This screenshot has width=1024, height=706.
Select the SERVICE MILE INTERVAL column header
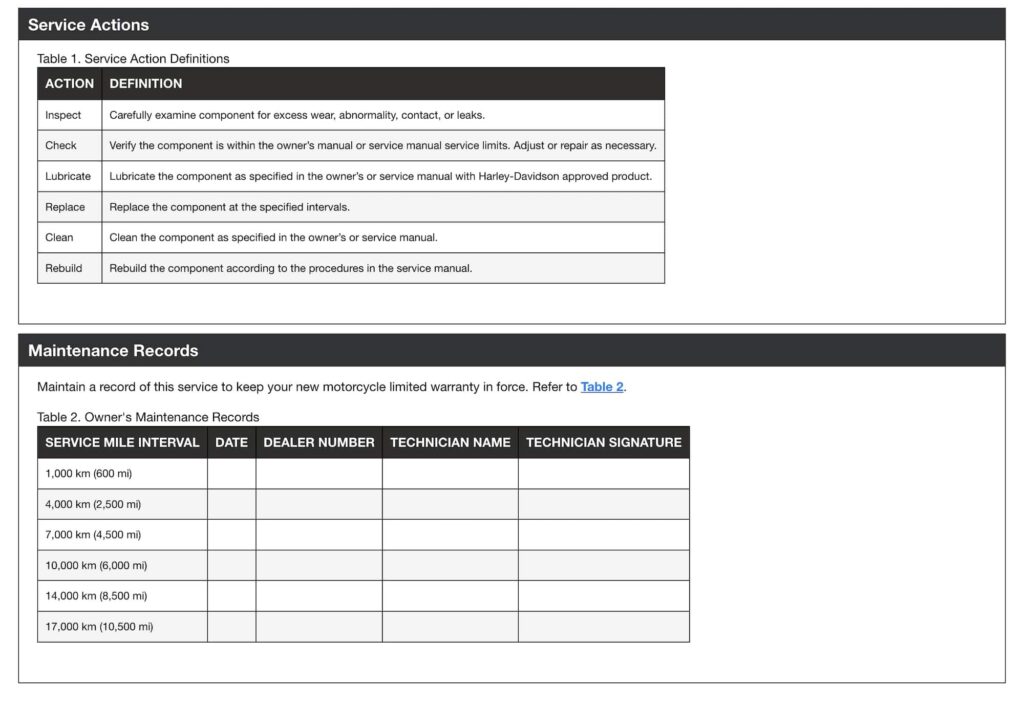click(x=121, y=441)
